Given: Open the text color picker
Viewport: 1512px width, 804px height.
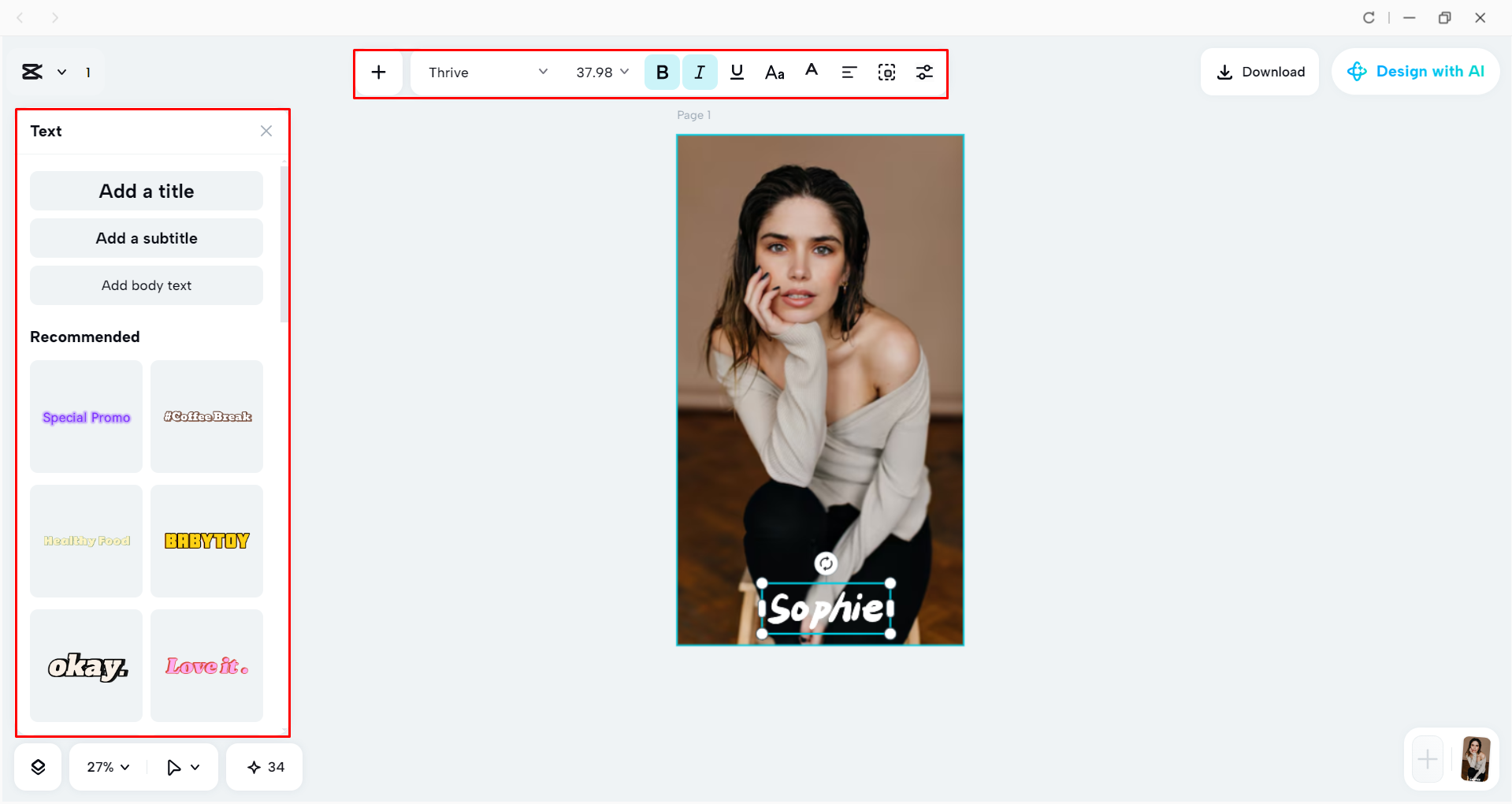Looking at the screenshot, I should point(812,72).
